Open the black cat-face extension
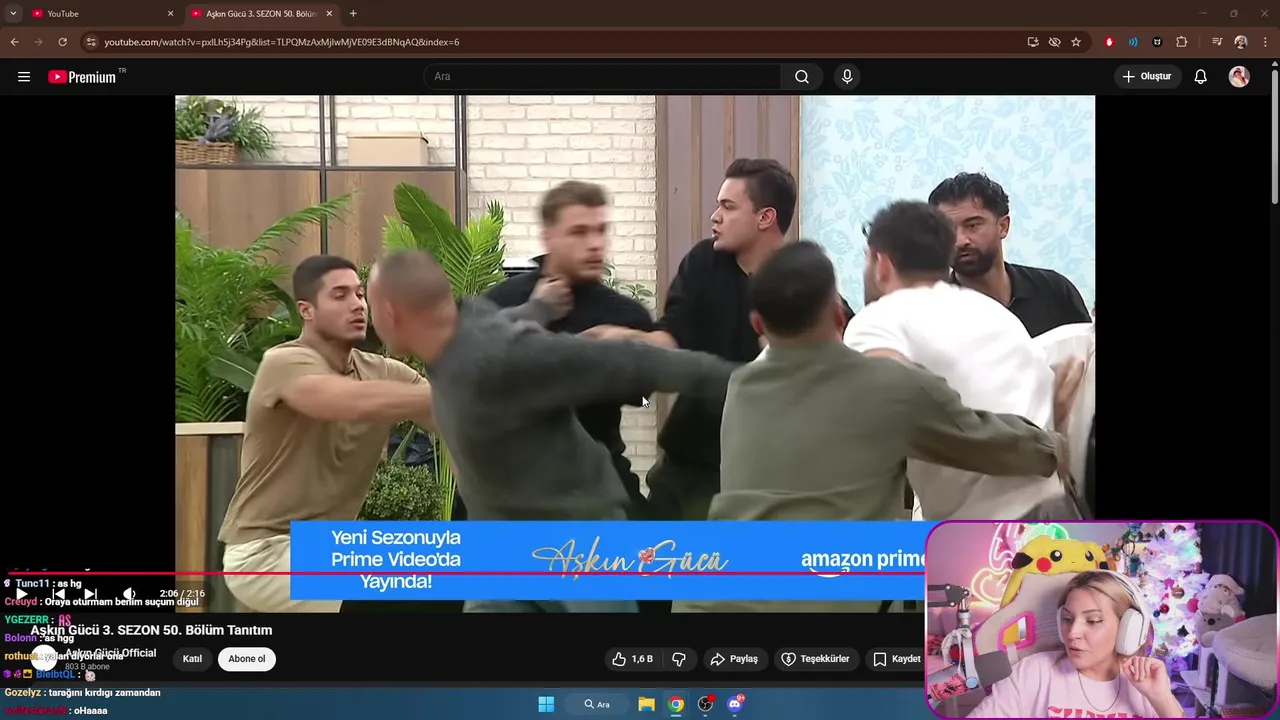 coord(1157,42)
